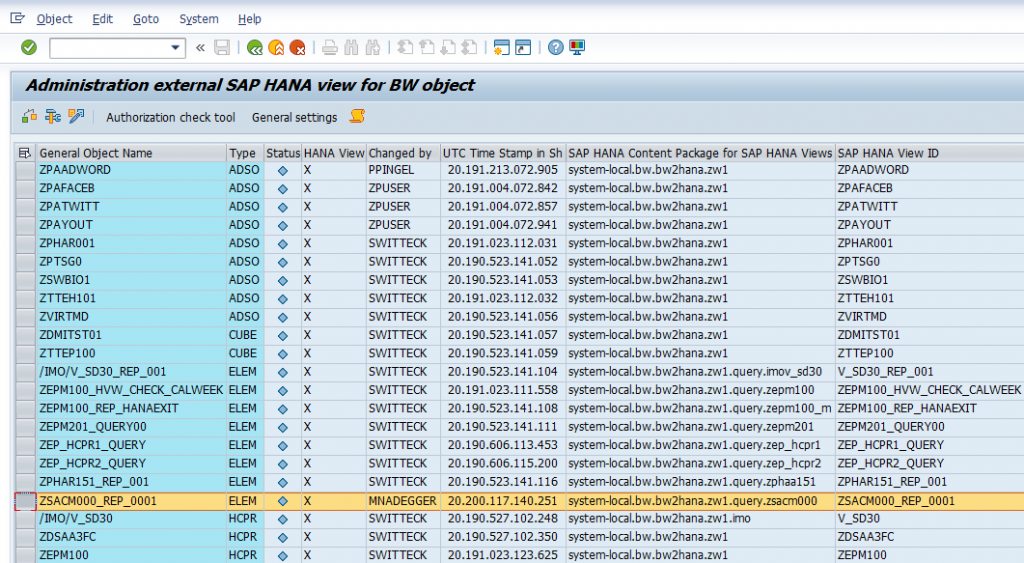The width and height of the screenshot is (1024, 563).
Task: Select the row selector for ZPAADWORD
Action: pyautogui.click(x=25, y=170)
